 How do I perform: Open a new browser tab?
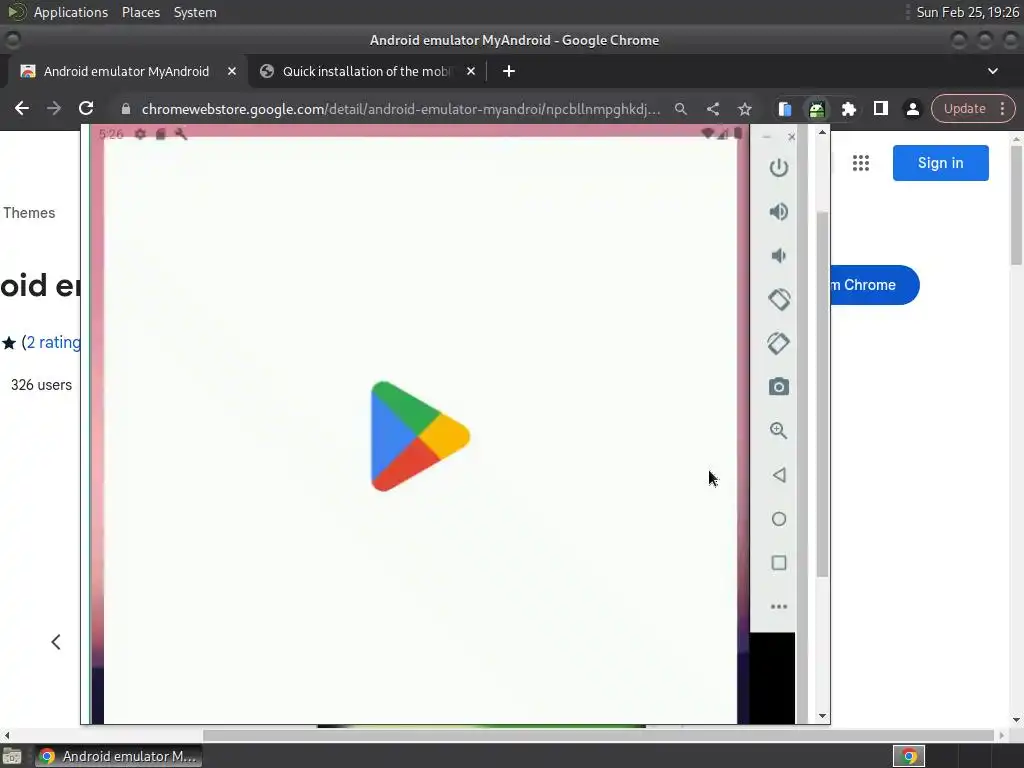click(509, 71)
